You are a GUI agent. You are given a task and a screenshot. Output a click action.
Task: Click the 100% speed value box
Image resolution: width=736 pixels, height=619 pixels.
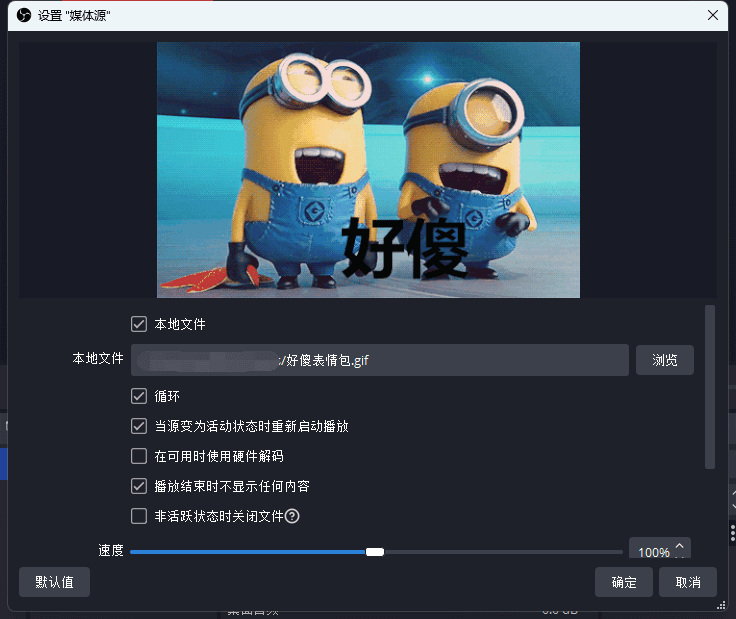click(660, 548)
